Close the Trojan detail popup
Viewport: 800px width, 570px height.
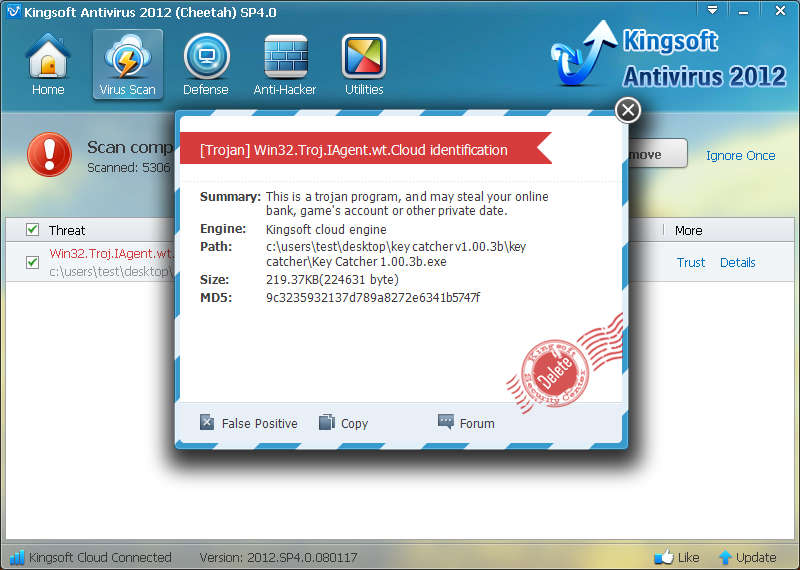[628, 110]
